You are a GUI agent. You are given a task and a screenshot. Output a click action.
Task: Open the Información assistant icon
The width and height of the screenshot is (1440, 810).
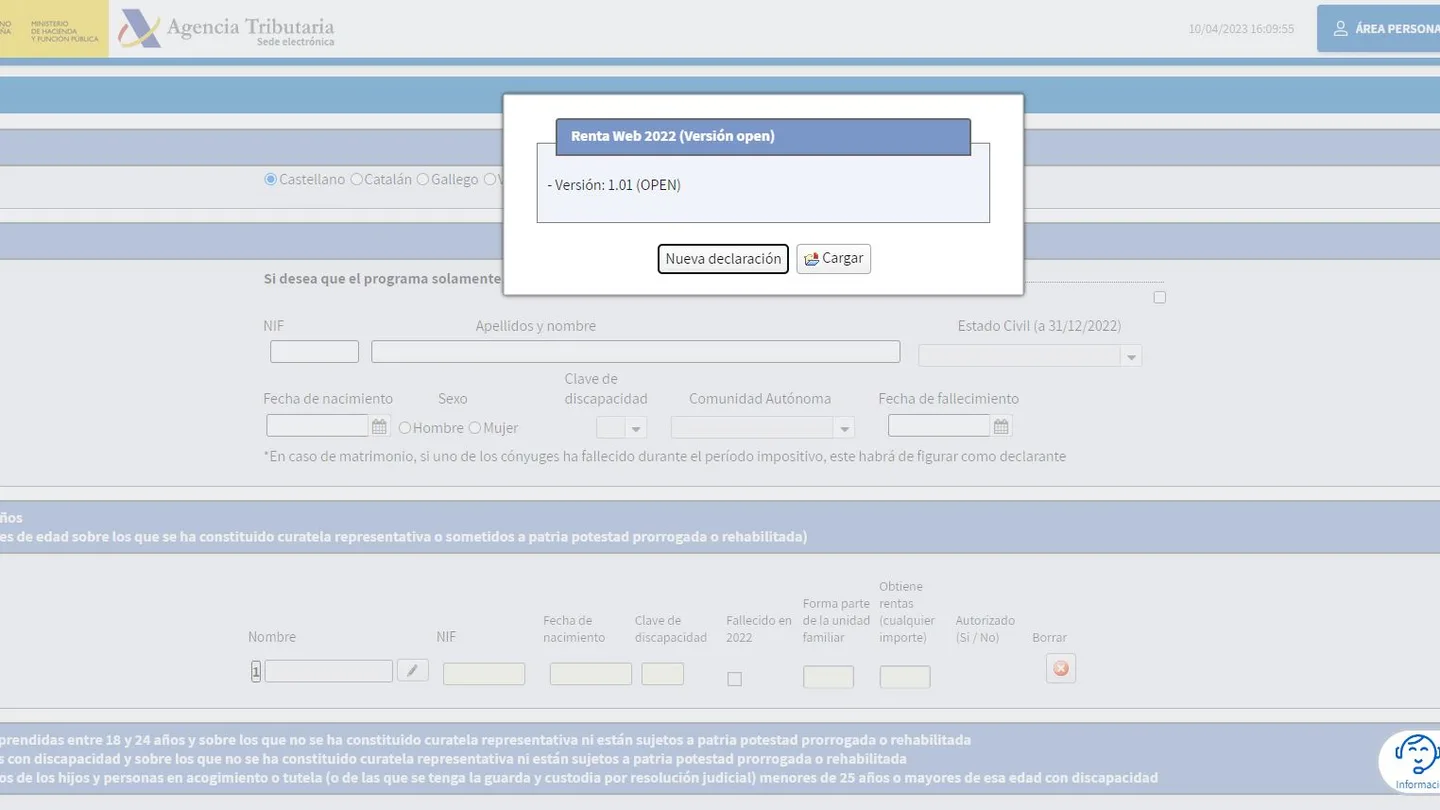[1414, 761]
